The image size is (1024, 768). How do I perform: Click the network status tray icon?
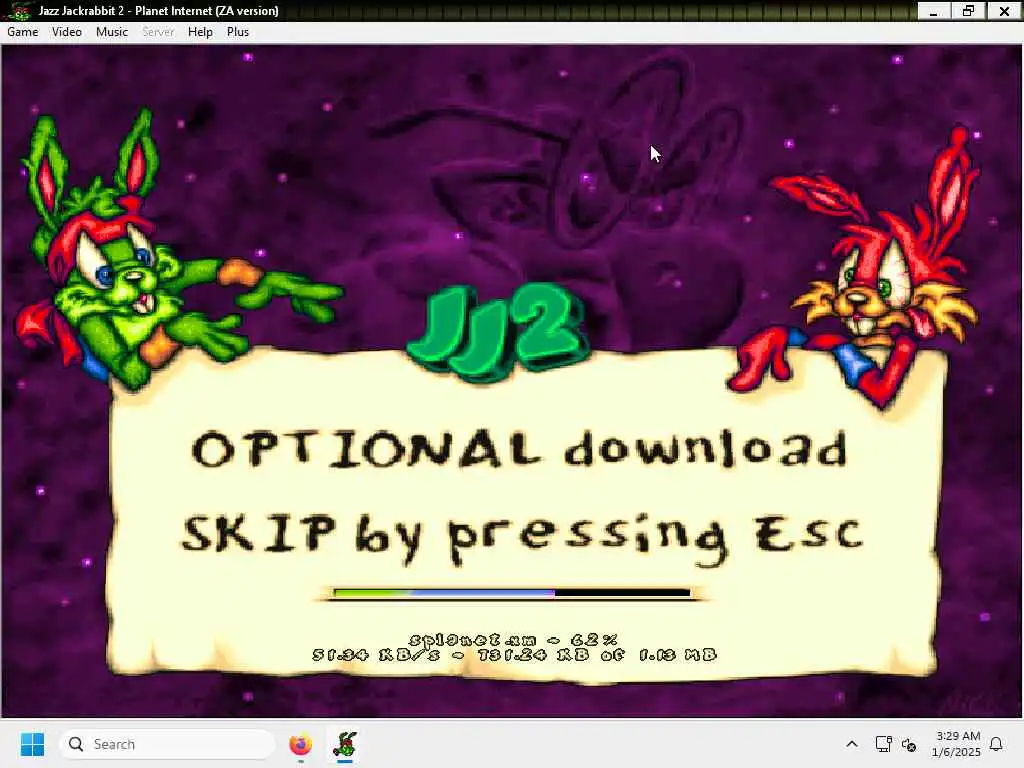pos(883,744)
